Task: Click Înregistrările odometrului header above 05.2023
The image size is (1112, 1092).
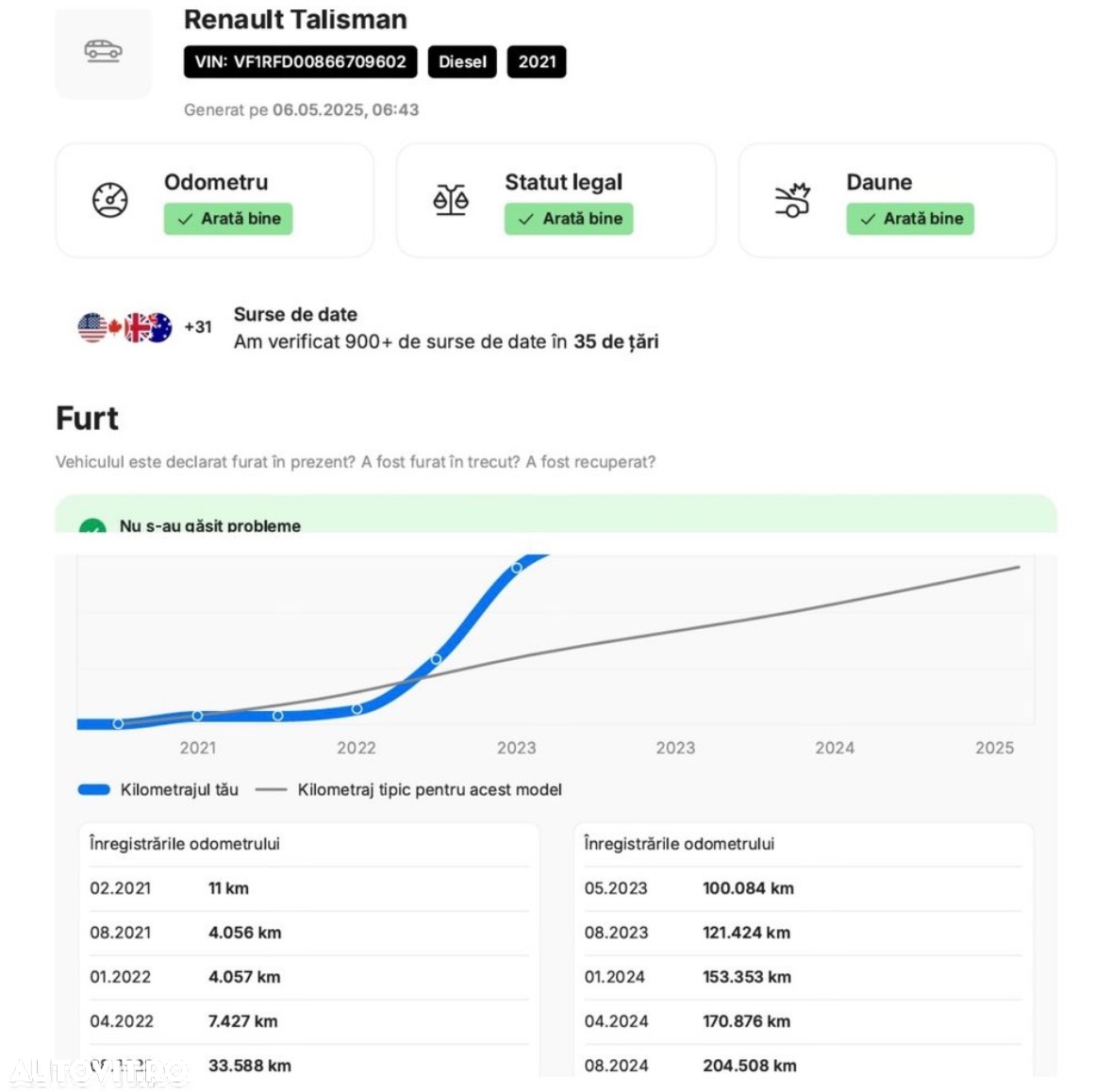Action: 679,844
